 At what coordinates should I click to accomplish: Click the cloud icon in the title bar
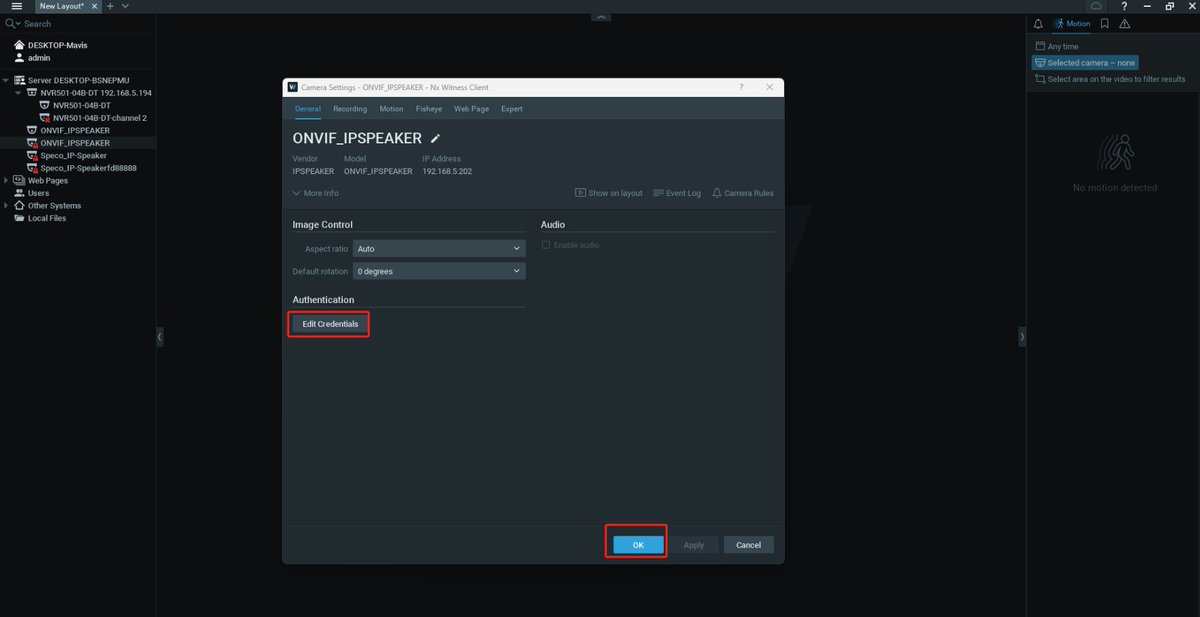(x=1096, y=6)
